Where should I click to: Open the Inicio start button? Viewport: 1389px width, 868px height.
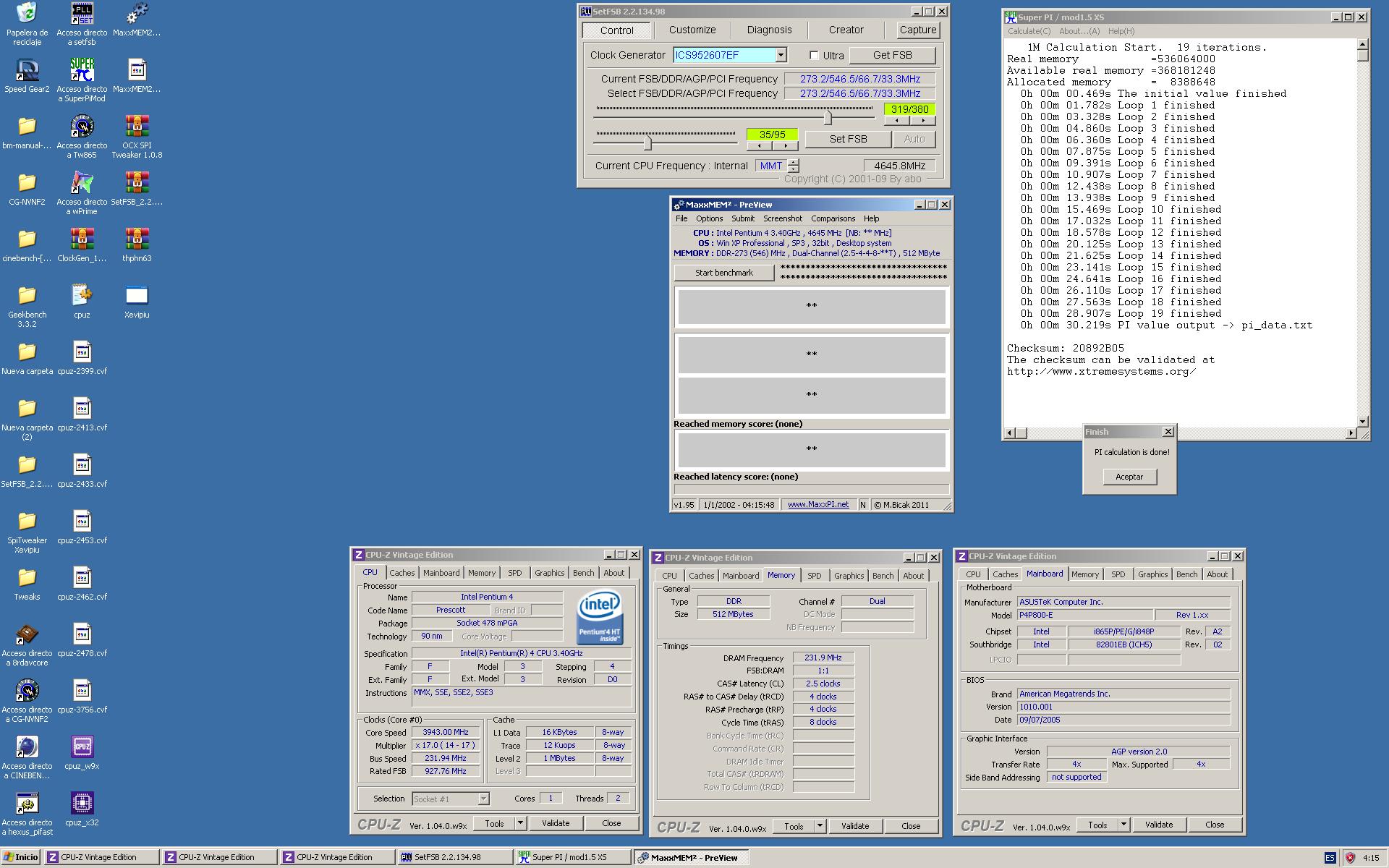[21, 857]
